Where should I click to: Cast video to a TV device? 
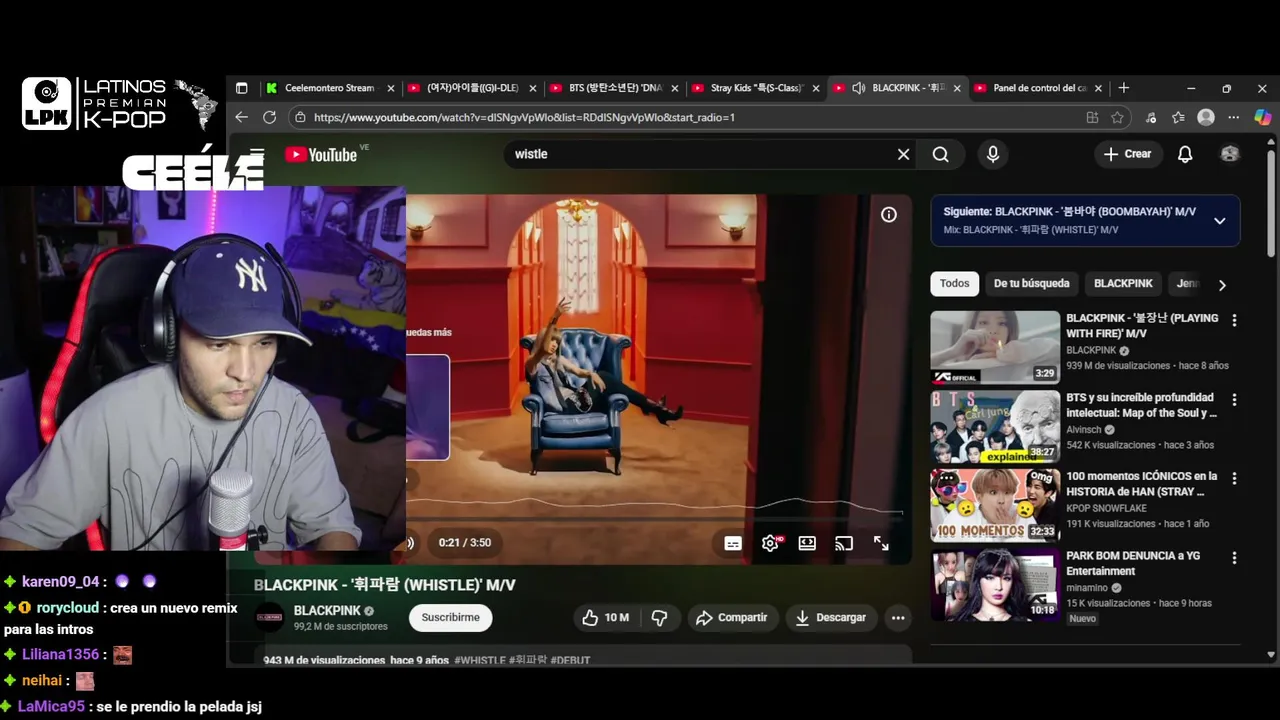point(844,543)
